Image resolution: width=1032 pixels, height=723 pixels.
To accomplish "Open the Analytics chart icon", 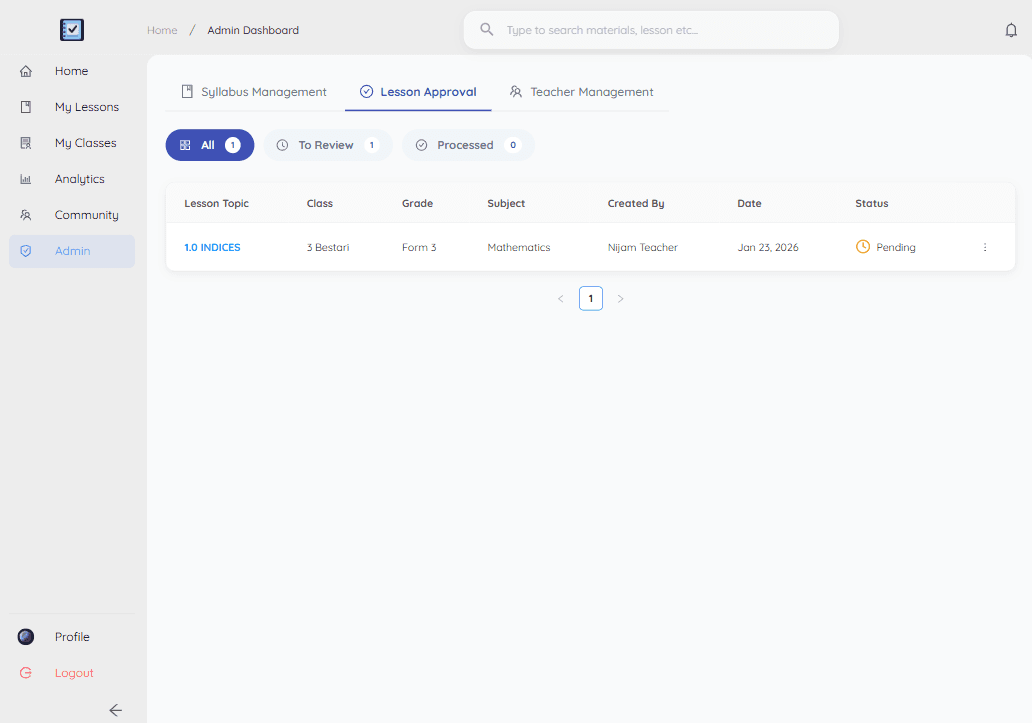I will (x=25, y=179).
